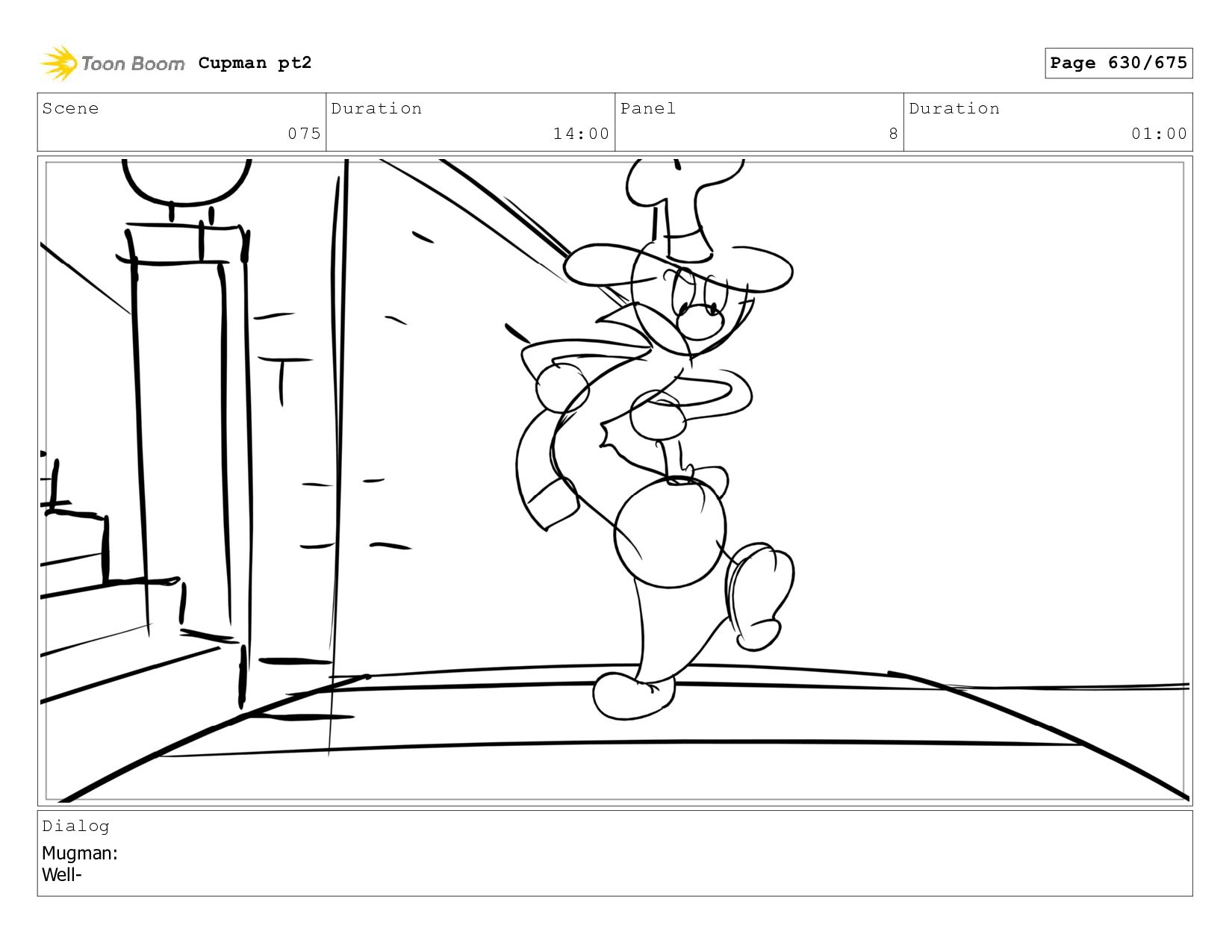Select the scene duration value '14:00'

point(581,134)
